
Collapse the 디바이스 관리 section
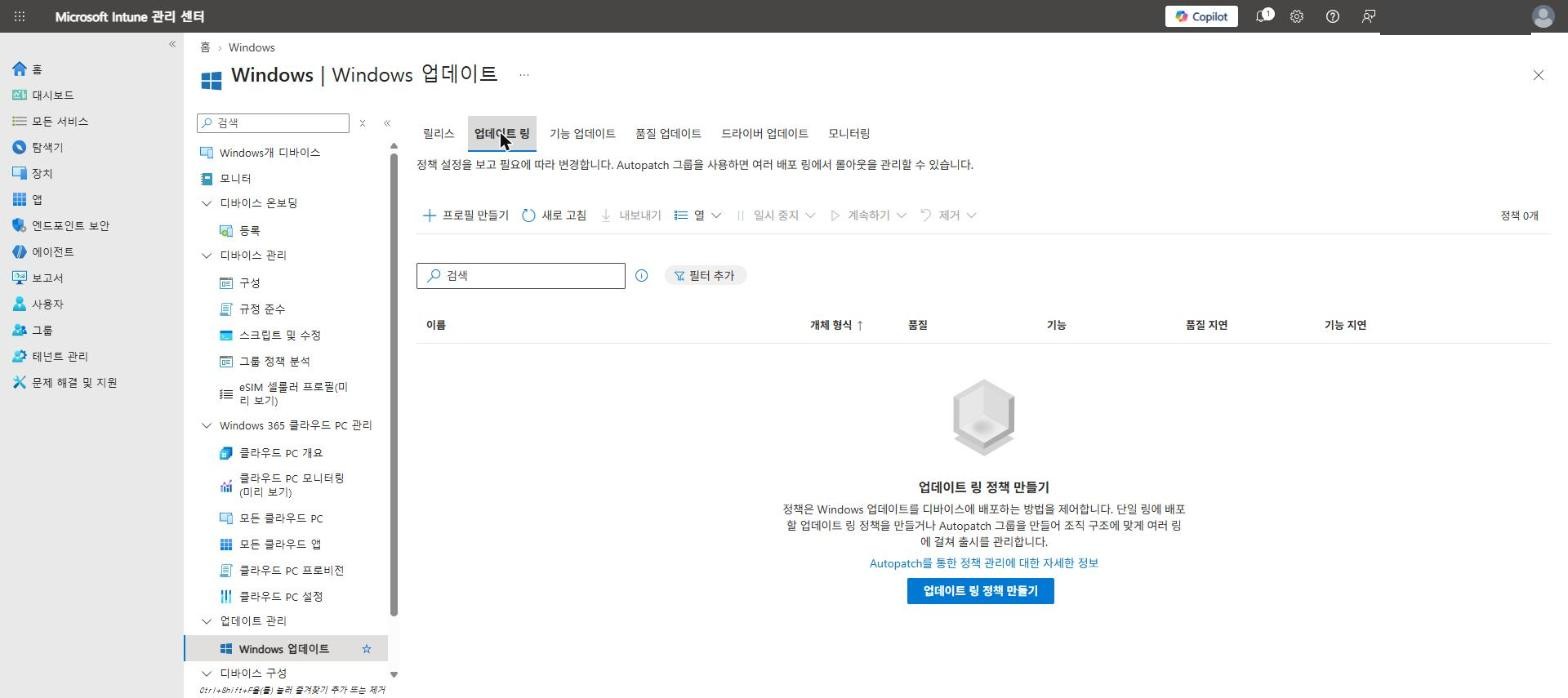point(206,255)
